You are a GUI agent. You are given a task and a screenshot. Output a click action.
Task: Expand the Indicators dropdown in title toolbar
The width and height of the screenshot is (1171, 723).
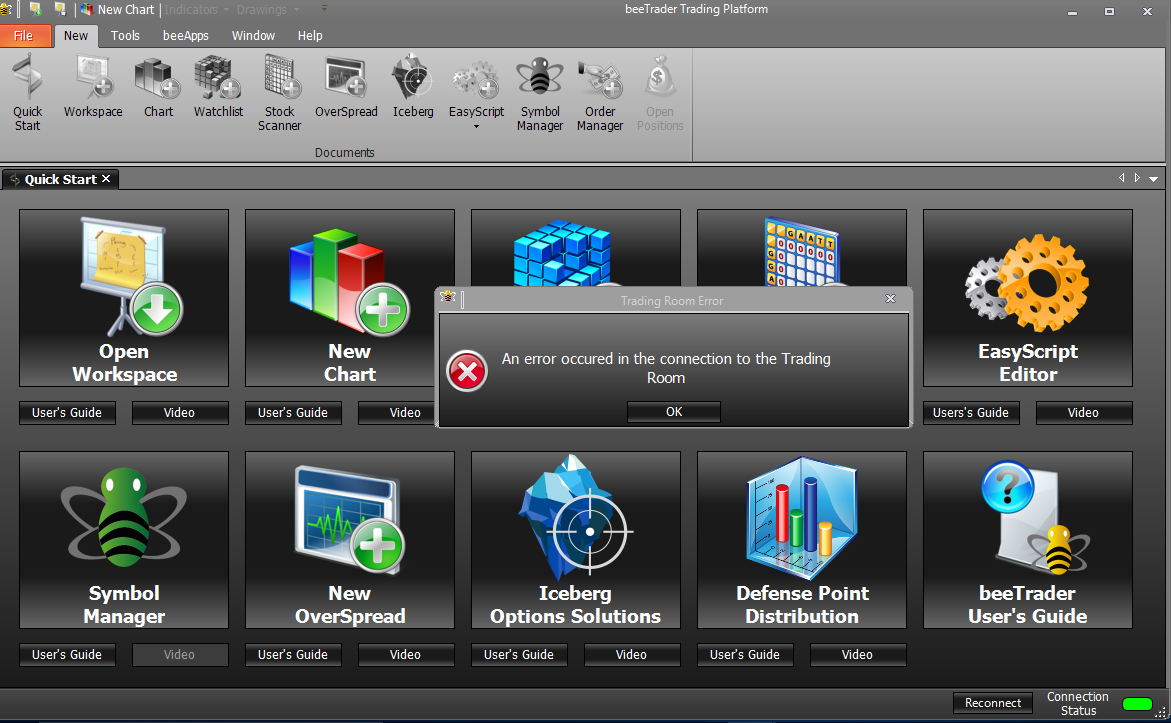click(x=196, y=10)
